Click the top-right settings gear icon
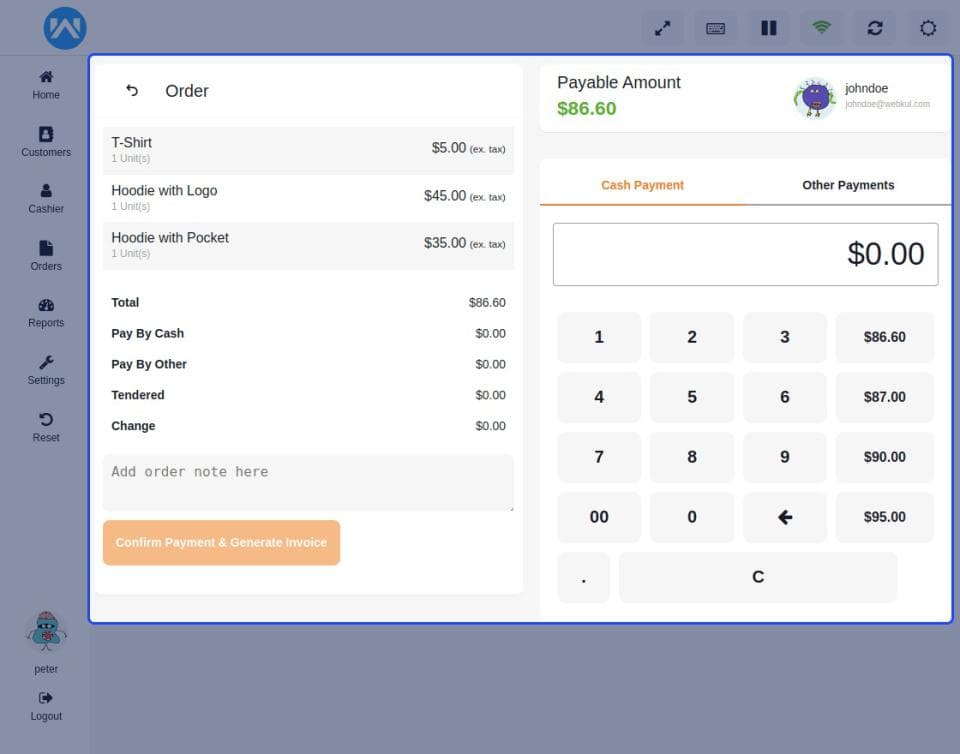The height and width of the screenshot is (754, 960). [928, 28]
